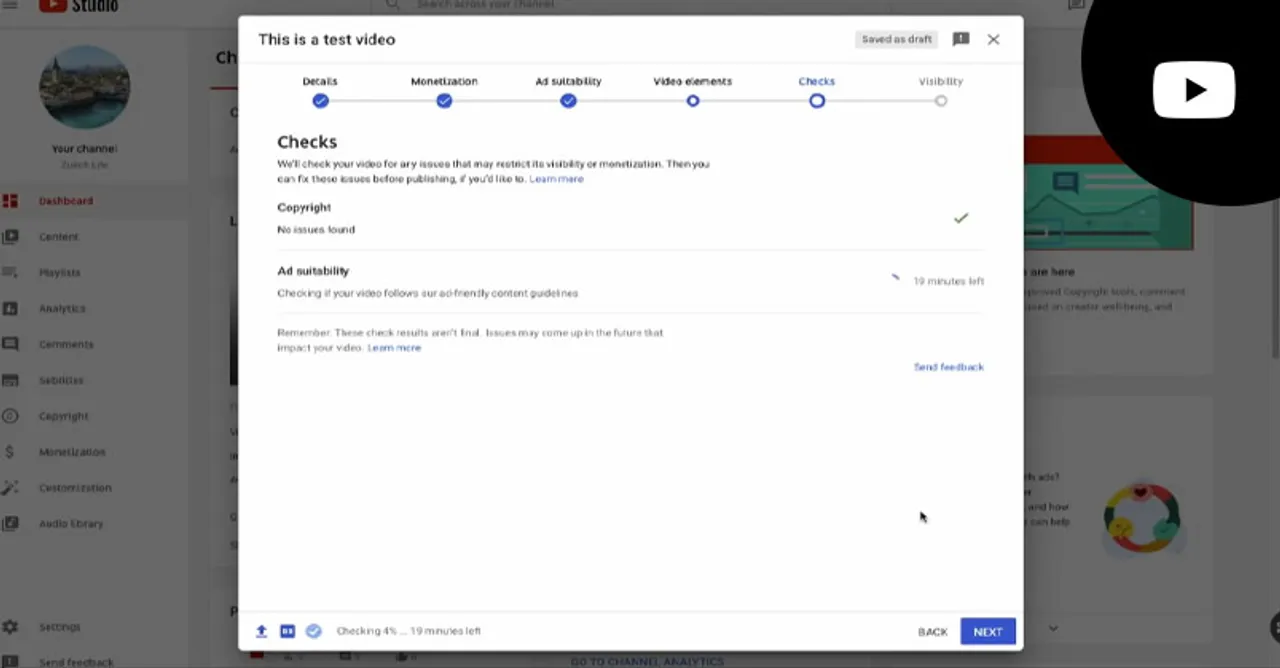Jump to the Visibility step
This screenshot has height=668, width=1280.
[941, 91]
